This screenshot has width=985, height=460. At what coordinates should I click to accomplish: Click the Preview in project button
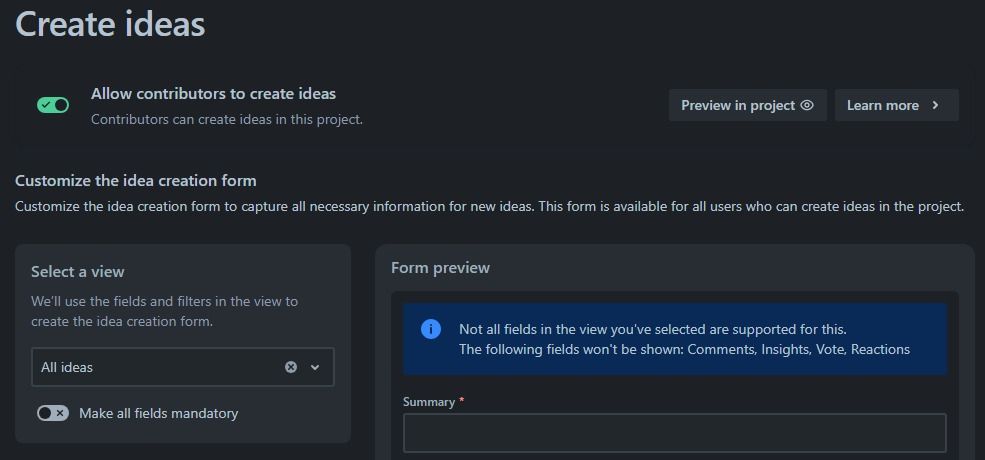point(748,105)
